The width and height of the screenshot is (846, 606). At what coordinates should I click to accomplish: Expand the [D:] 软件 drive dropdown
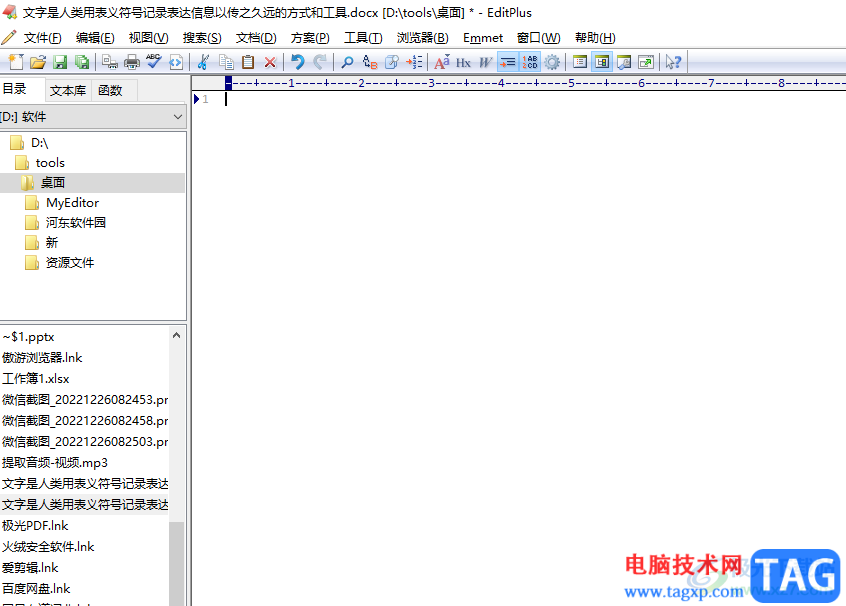[x=178, y=117]
